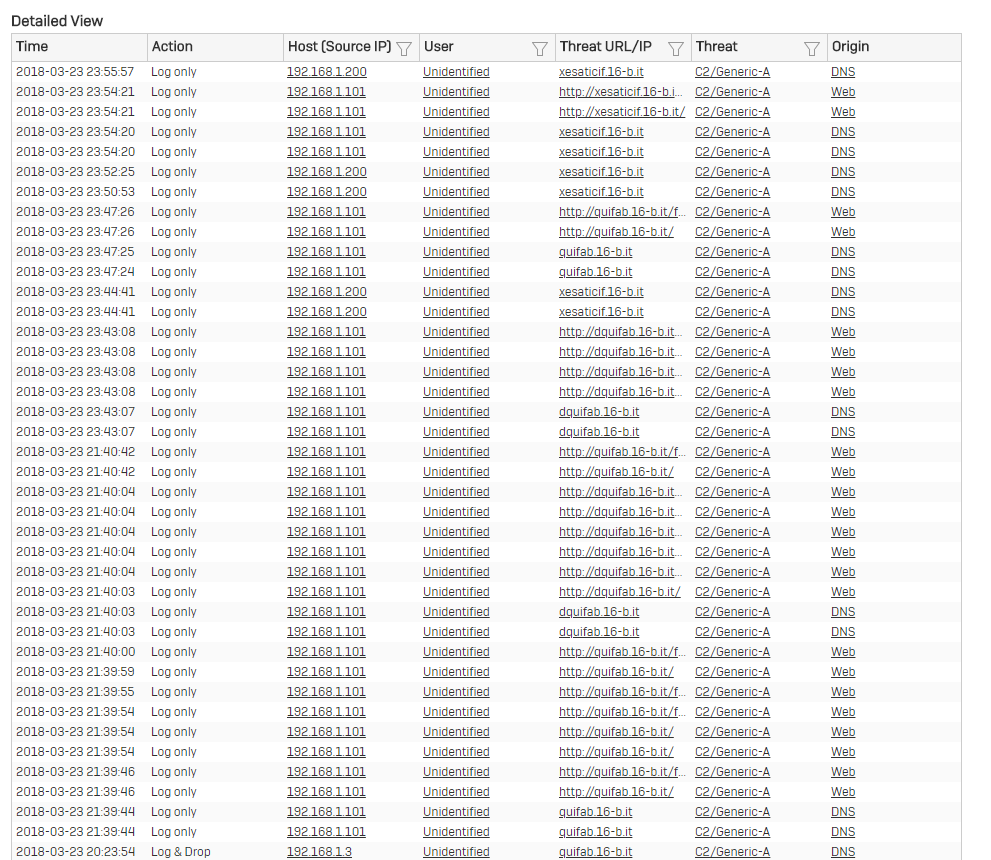Image resolution: width=991 pixels, height=860 pixels.
Task: Click the Detailed View heading
Action: click(57, 21)
